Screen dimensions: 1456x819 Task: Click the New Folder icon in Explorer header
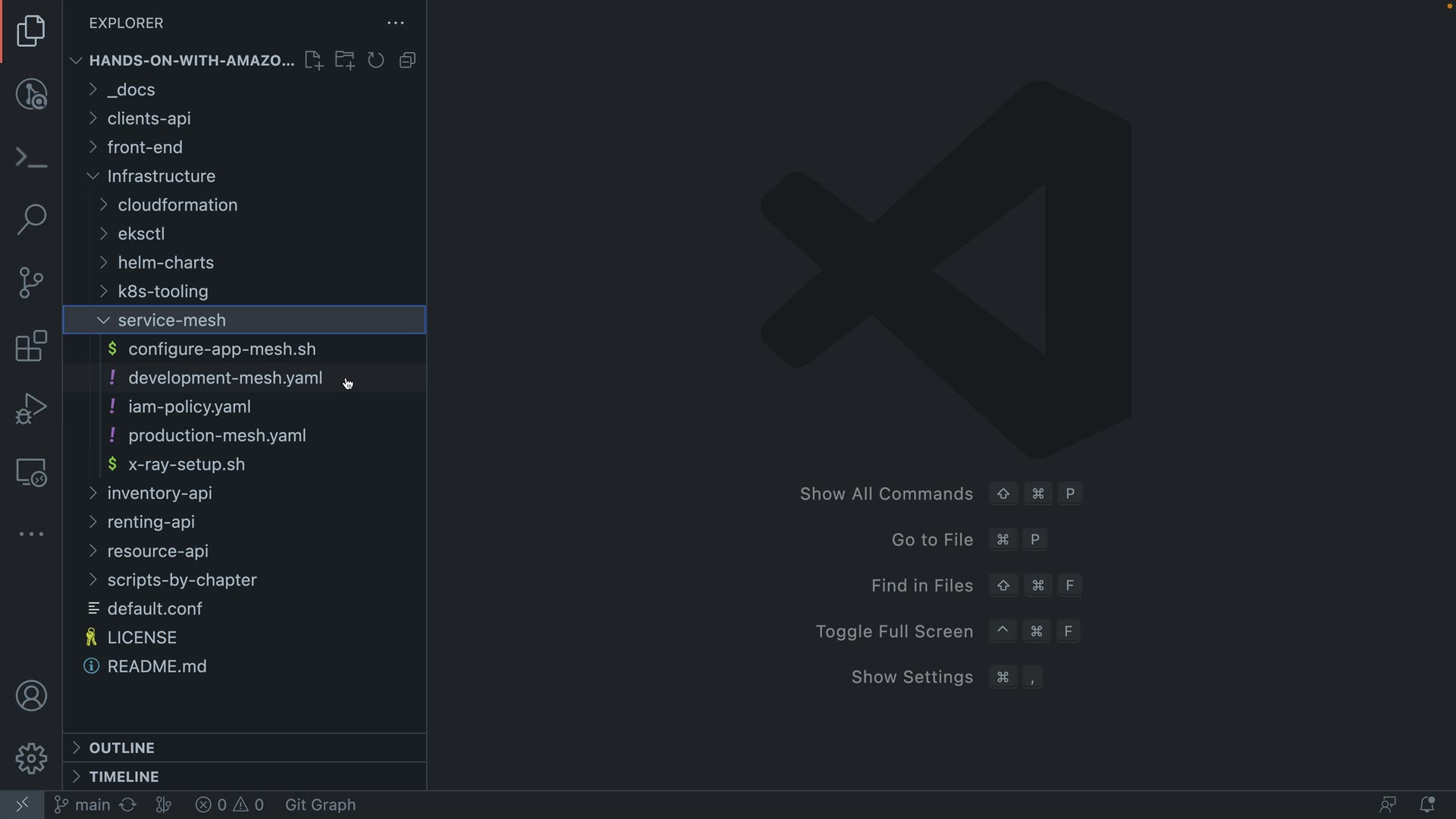[345, 61]
